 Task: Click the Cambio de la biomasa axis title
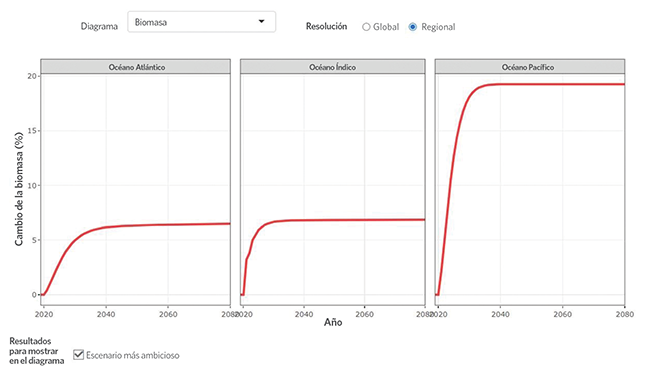(x=19, y=189)
